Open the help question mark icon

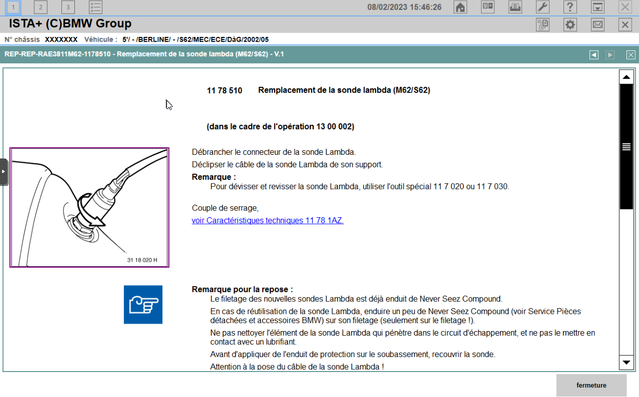pyautogui.click(x=570, y=7)
